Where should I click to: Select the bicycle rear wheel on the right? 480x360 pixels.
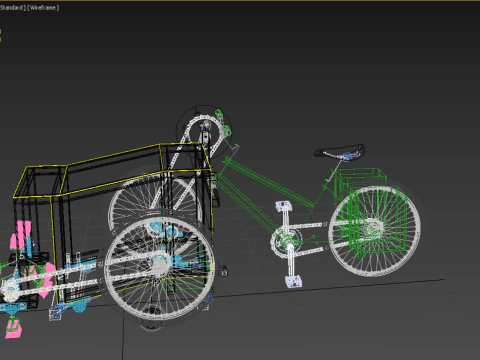pos(375,231)
